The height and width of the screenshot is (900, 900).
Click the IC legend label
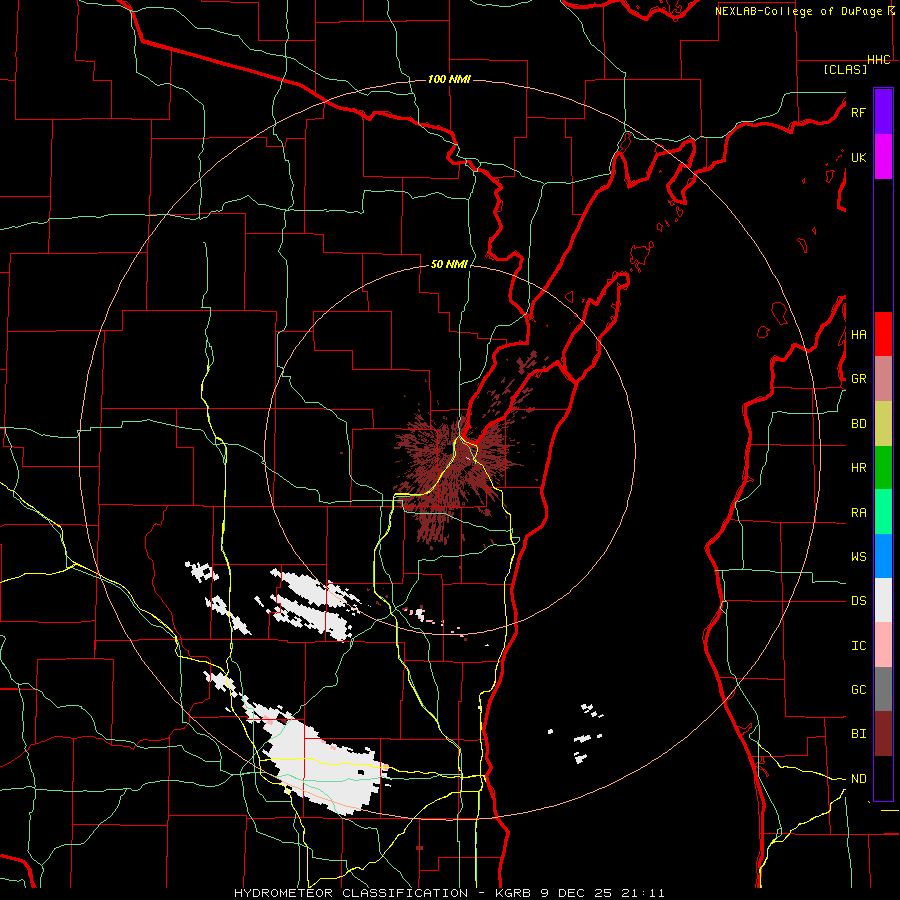pos(859,646)
